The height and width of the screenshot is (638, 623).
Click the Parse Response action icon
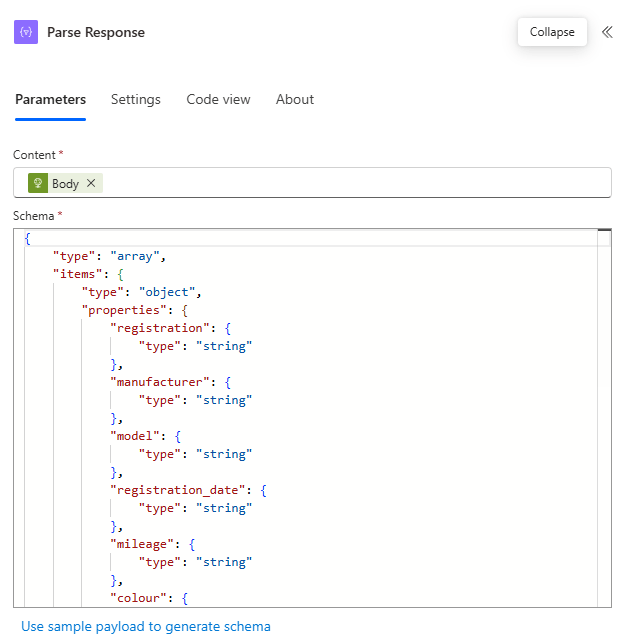(26, 32)
